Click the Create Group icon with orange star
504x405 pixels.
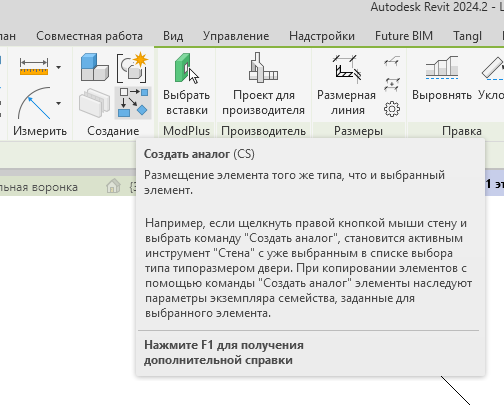133,67
